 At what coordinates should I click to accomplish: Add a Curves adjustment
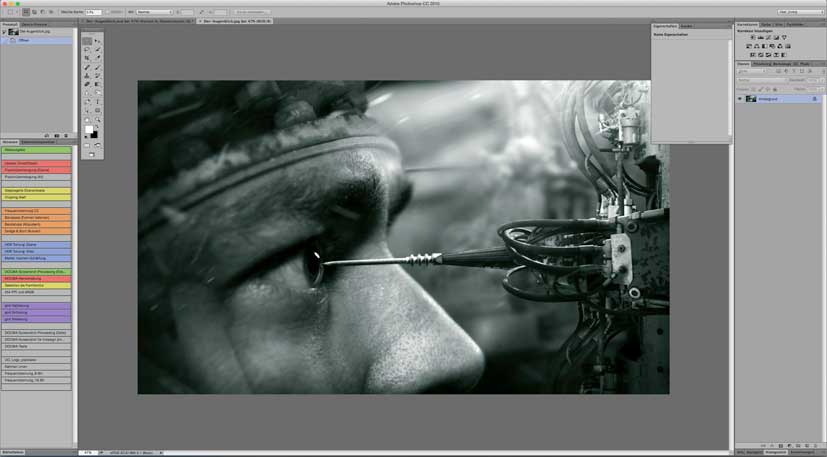click(768, 37)
